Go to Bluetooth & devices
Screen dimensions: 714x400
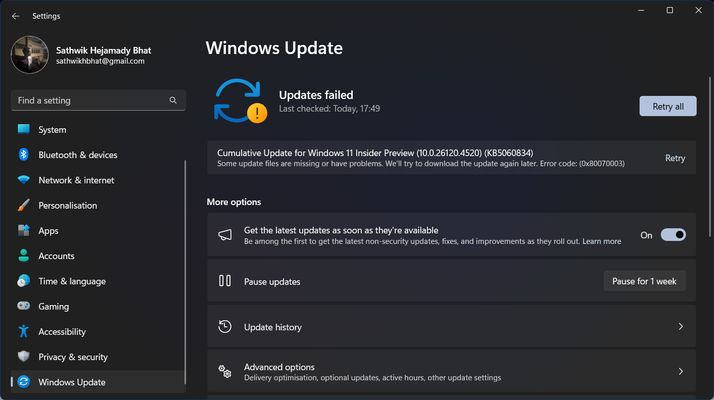pyautogui.click(x=98, y=155)
